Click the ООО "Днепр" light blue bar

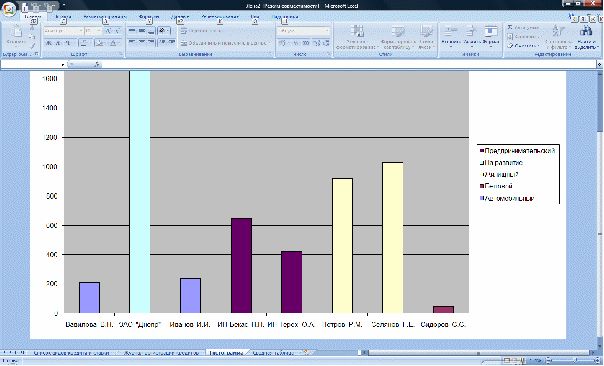click(140, 192)
